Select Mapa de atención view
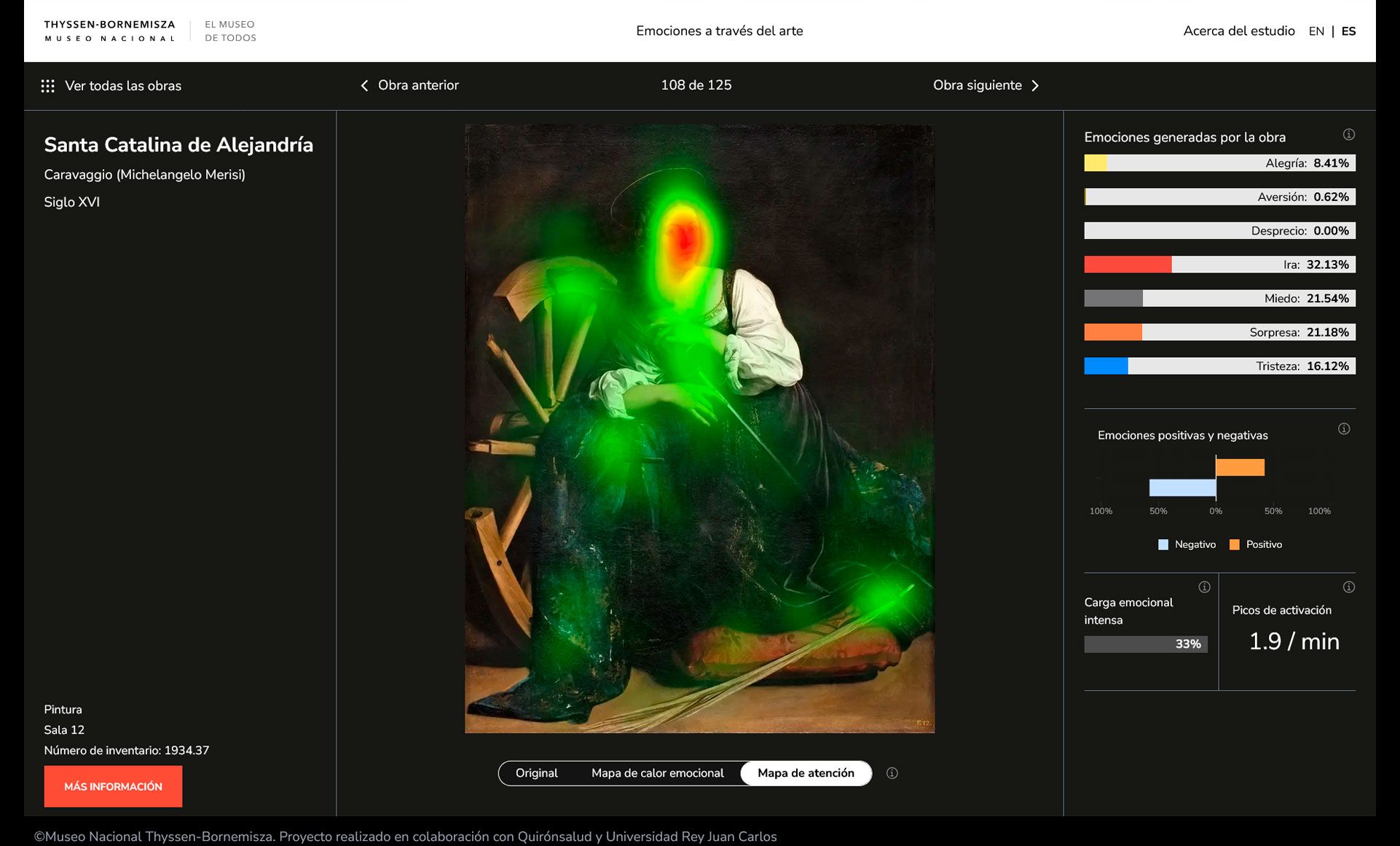 tap(806, 773)
